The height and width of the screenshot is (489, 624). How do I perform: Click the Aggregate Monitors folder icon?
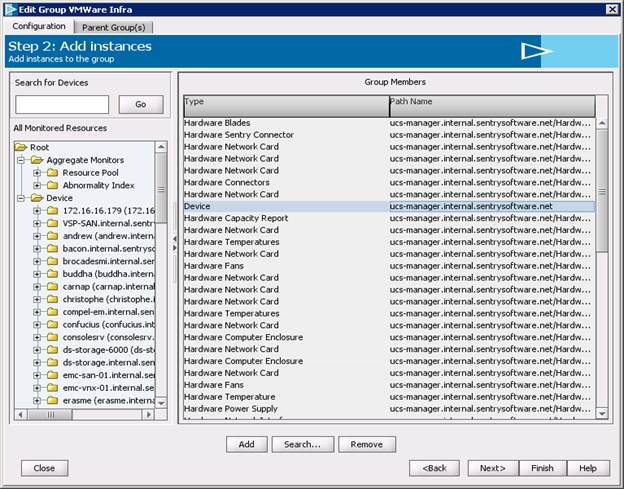[37, 160]
